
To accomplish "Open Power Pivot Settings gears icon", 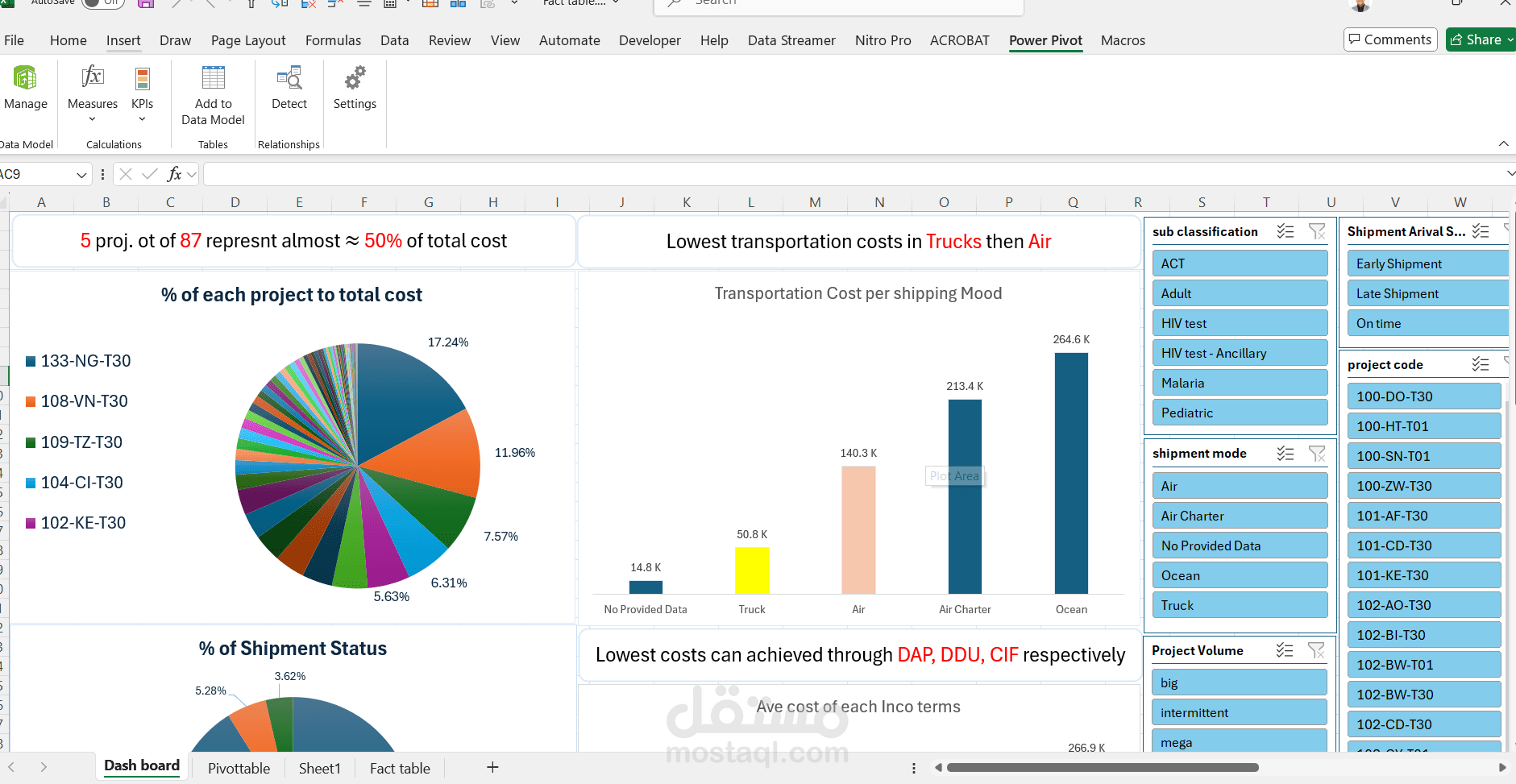I will click(355, 77).
